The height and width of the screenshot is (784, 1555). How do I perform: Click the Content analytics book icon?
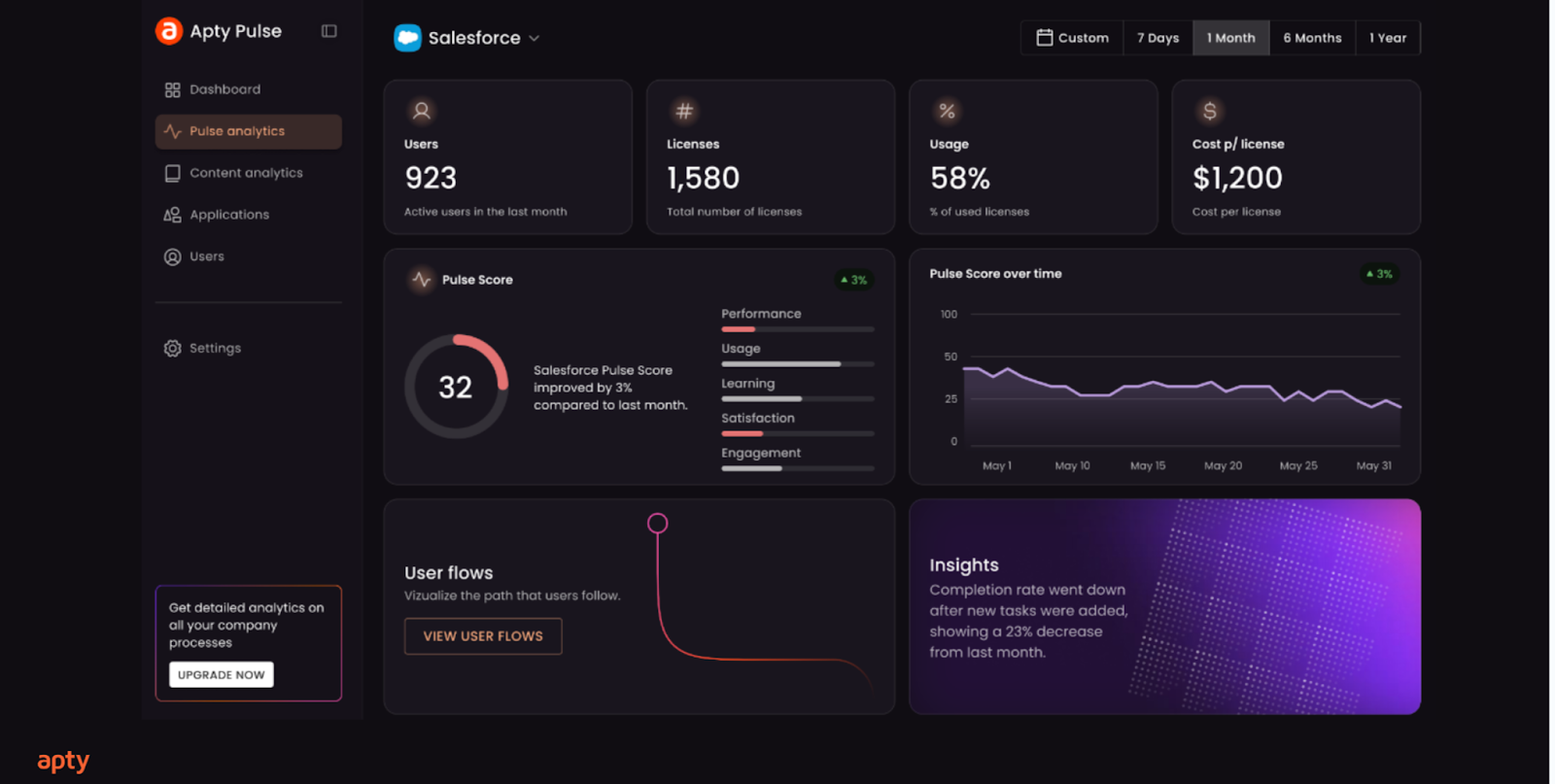pyautogui.click(x=173, y=173)
